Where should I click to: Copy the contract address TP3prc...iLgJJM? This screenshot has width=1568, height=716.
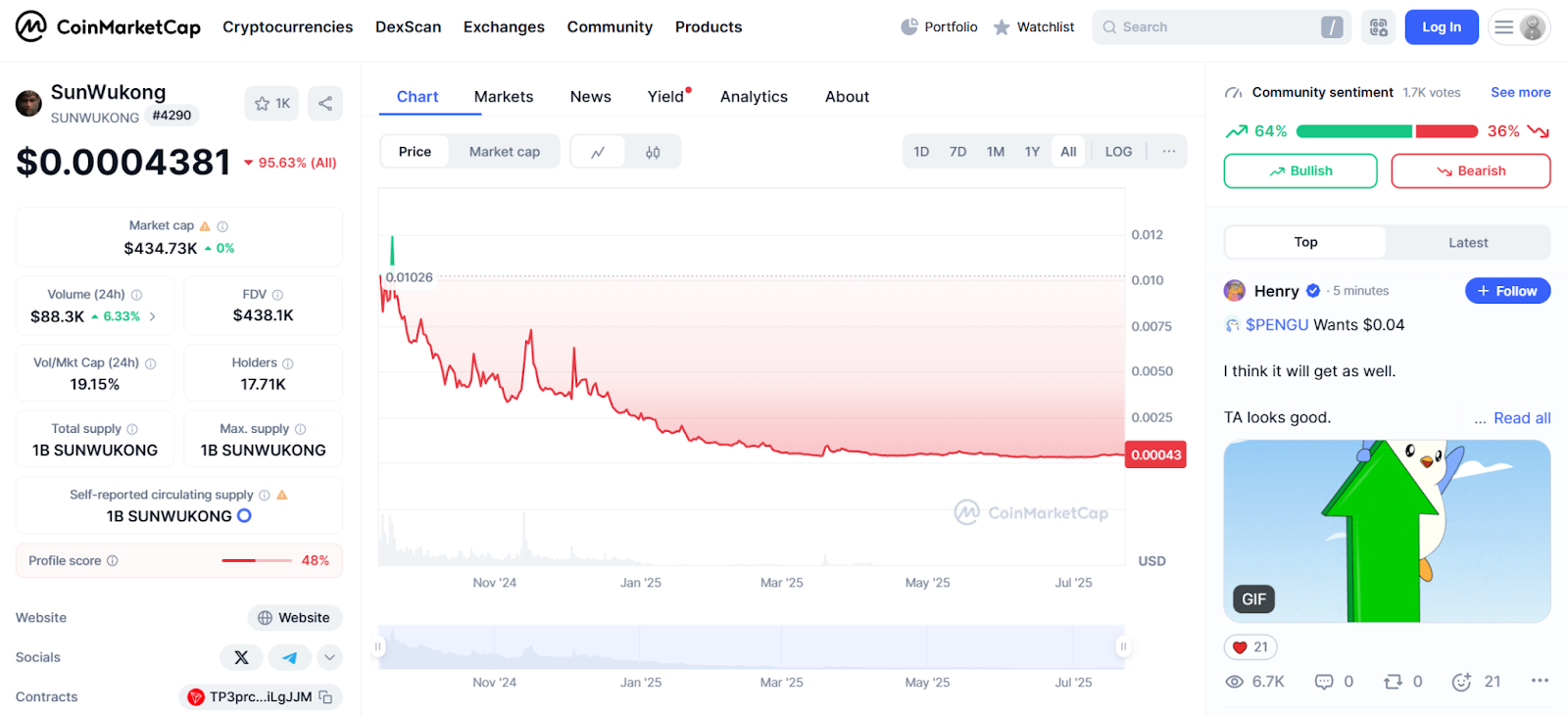[x=325, y=697]
